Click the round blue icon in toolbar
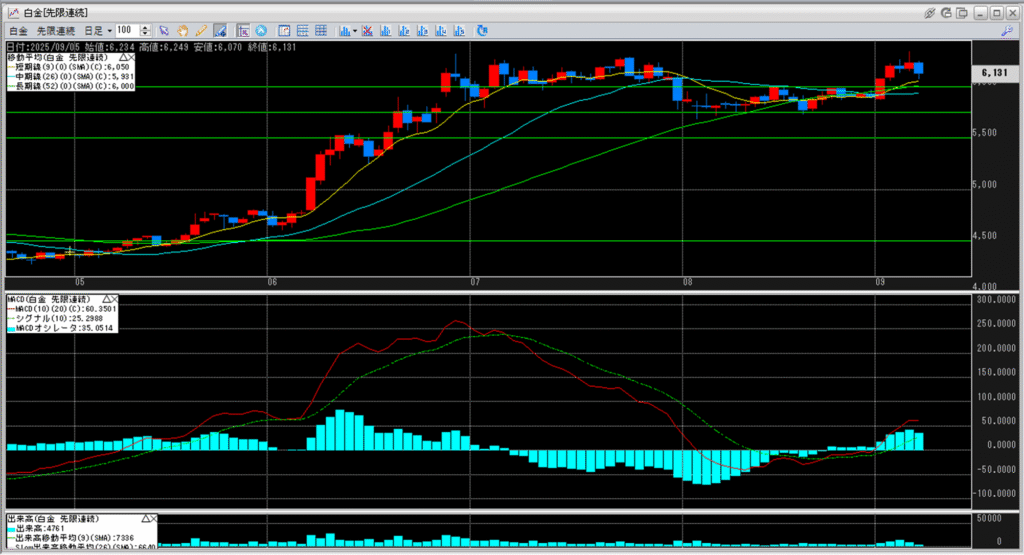Viewport: 1024px width, 555px height. (x=260, y=31)
